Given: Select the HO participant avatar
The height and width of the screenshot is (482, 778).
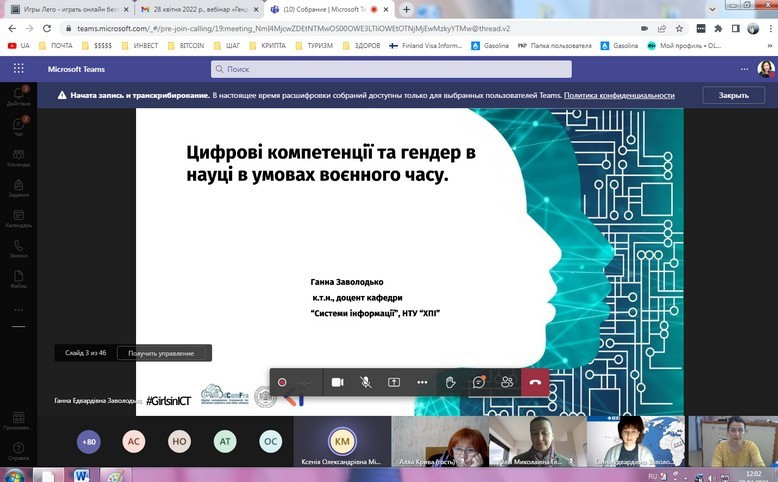Looking at the screenshot, I should pyautogui.click(x=179, y=441).
